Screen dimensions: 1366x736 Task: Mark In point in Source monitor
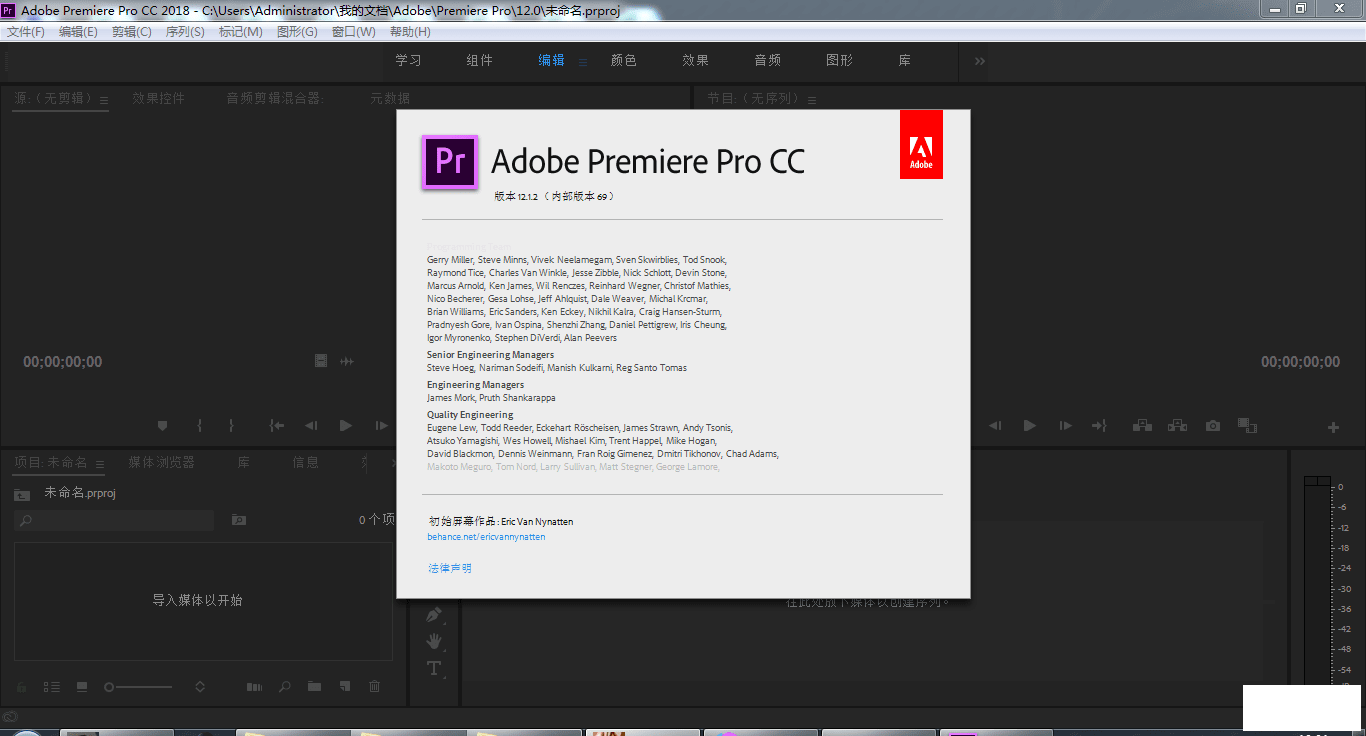[199, 425]
